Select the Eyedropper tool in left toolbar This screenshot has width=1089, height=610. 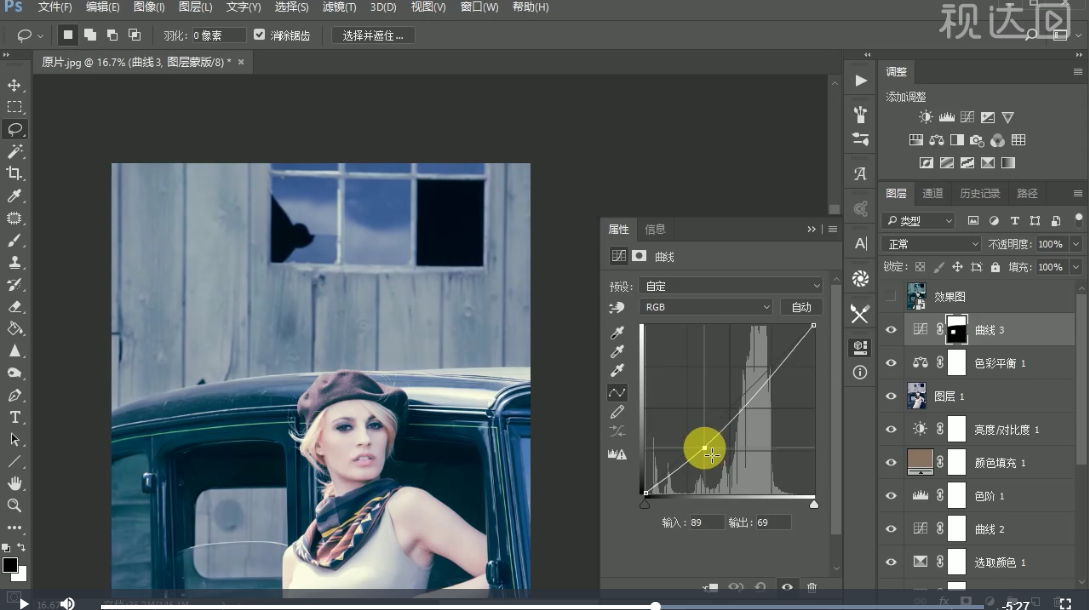point(14,196)
